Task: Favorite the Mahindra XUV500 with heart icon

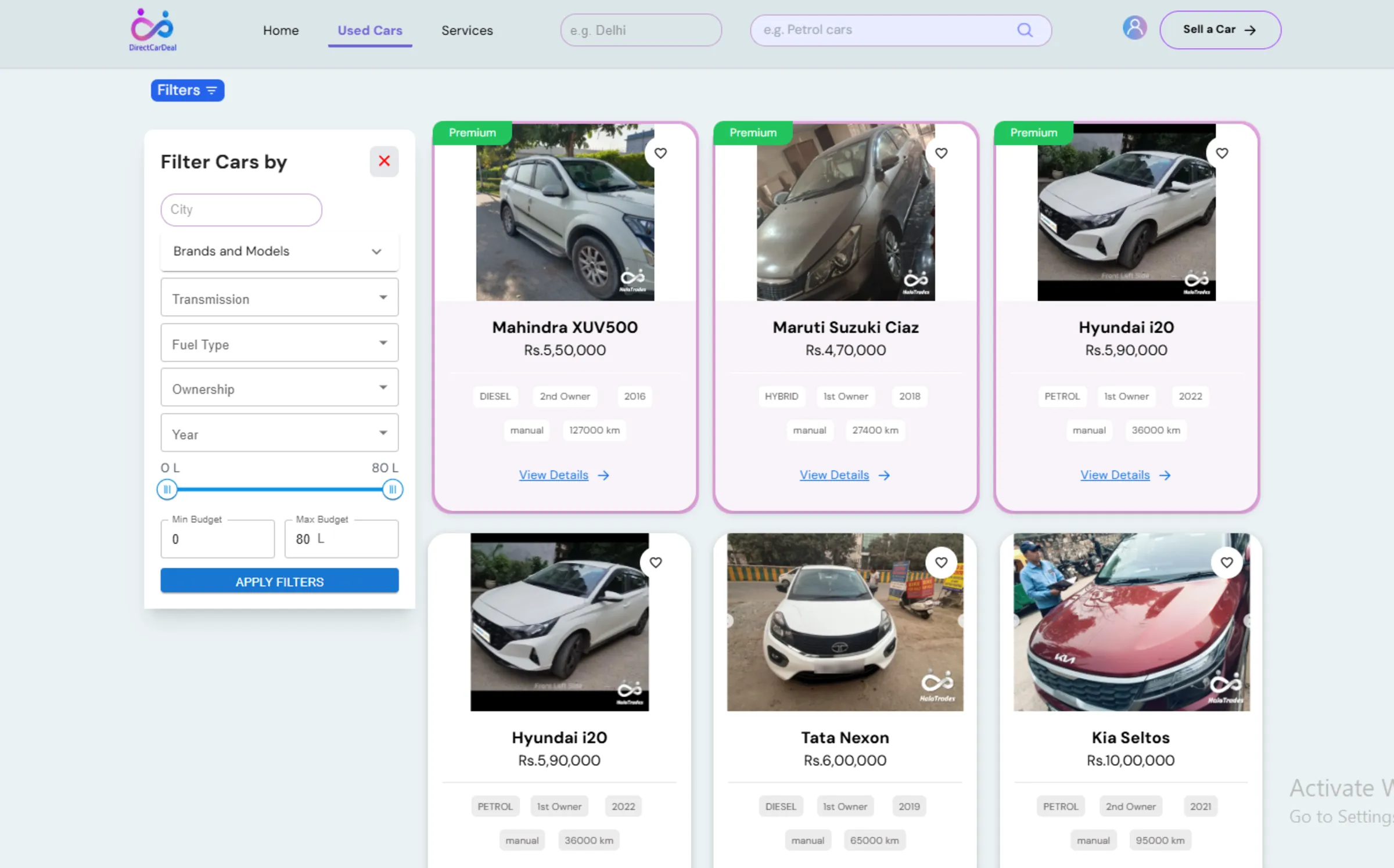Action: coord(660,153)
